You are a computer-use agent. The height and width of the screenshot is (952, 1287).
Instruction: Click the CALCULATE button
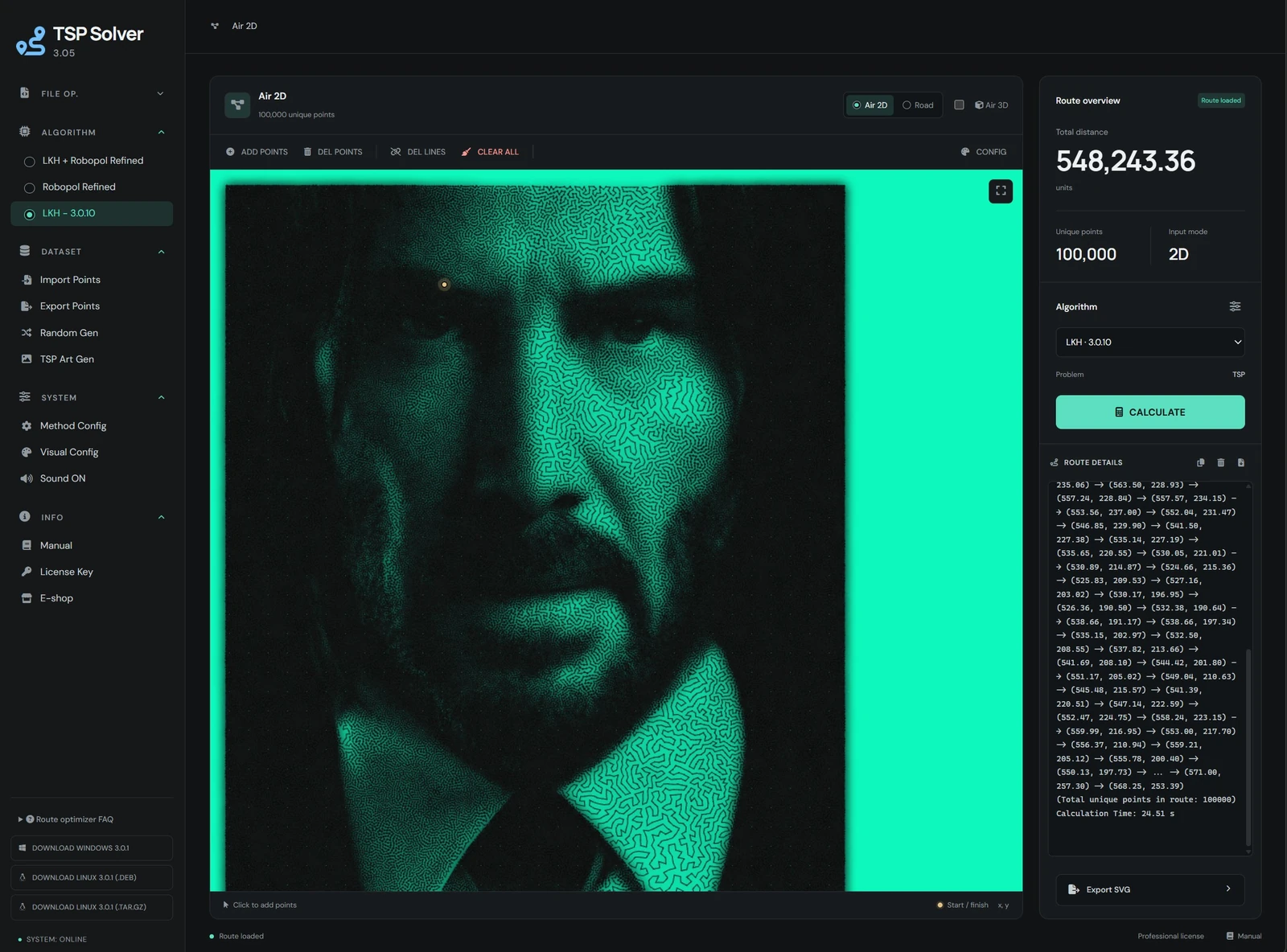coord(1149,412)
